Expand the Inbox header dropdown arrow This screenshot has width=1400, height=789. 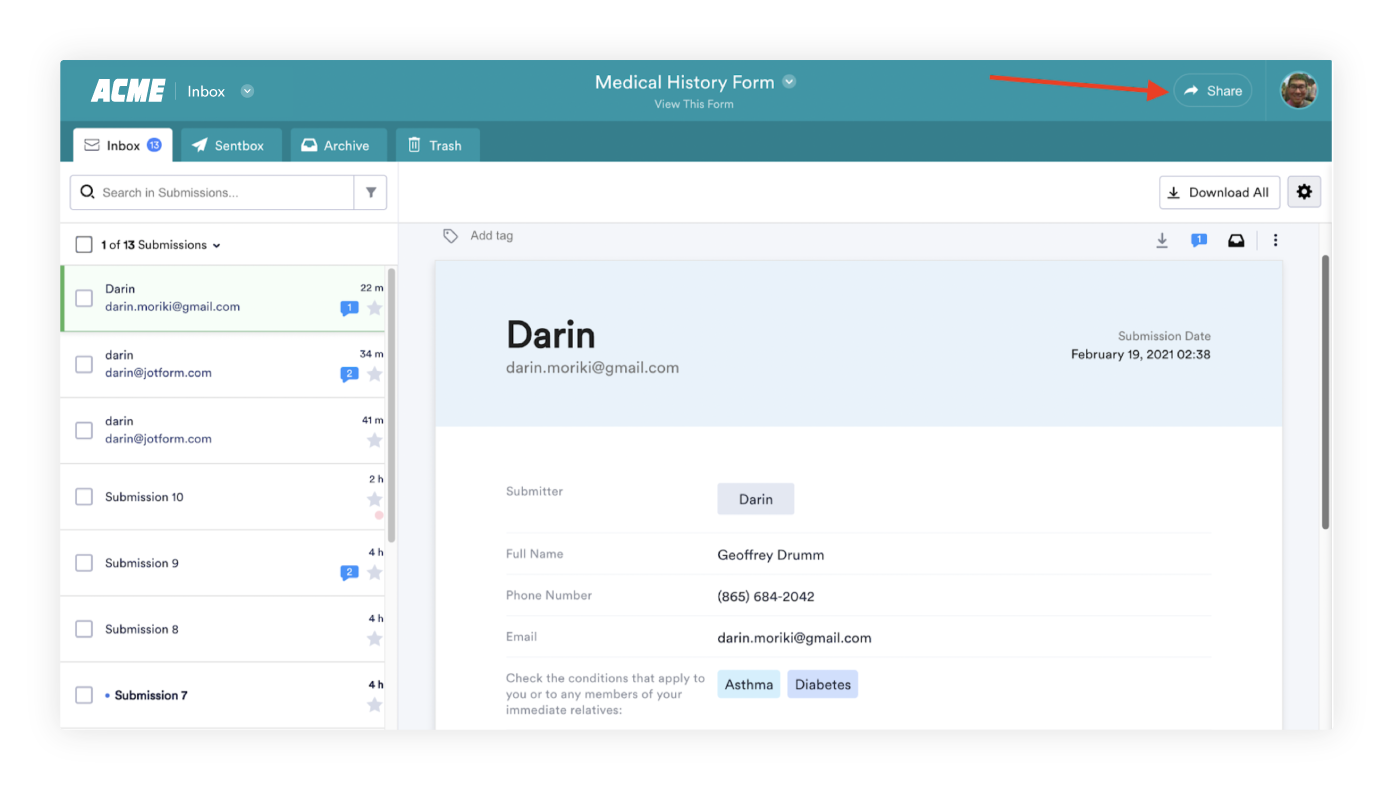(x=247, y=91)
